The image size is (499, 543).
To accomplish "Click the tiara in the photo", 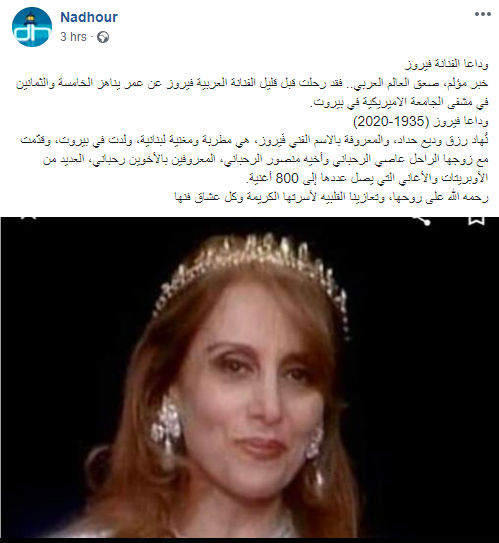I will tap(254, 274).
